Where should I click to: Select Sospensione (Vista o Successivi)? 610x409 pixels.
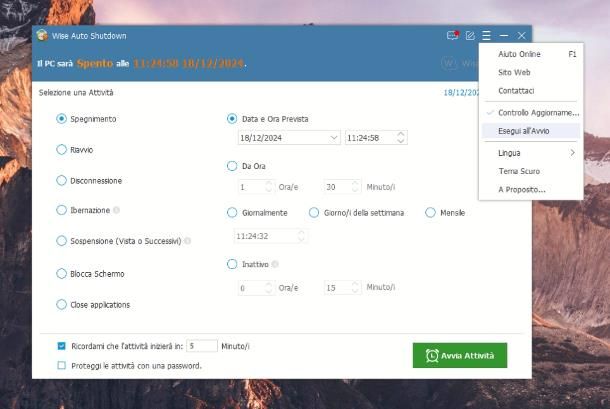(61, 241)
